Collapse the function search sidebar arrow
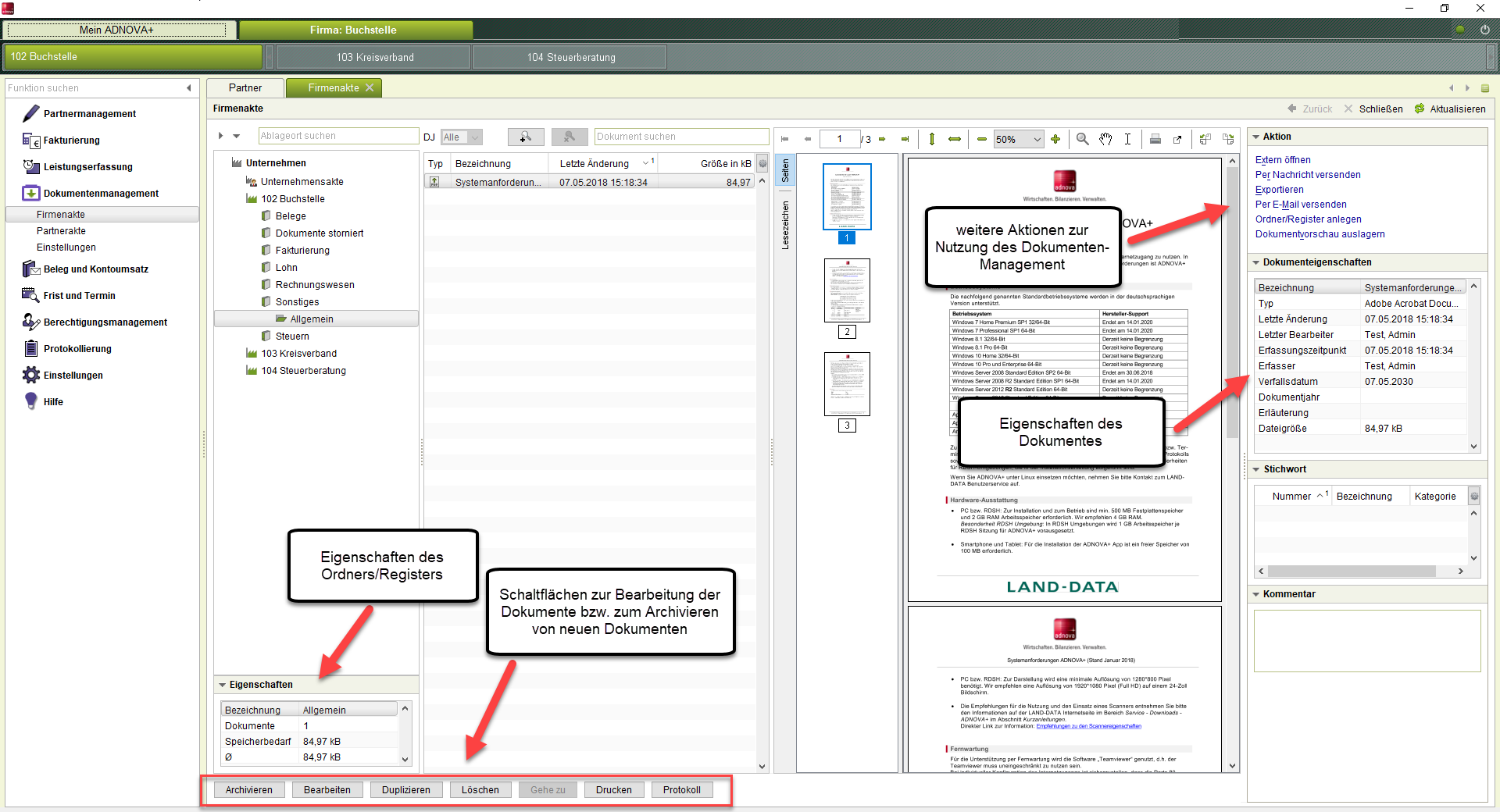The width and height of the screenshot is (1500, 812). tap(188, 88)
